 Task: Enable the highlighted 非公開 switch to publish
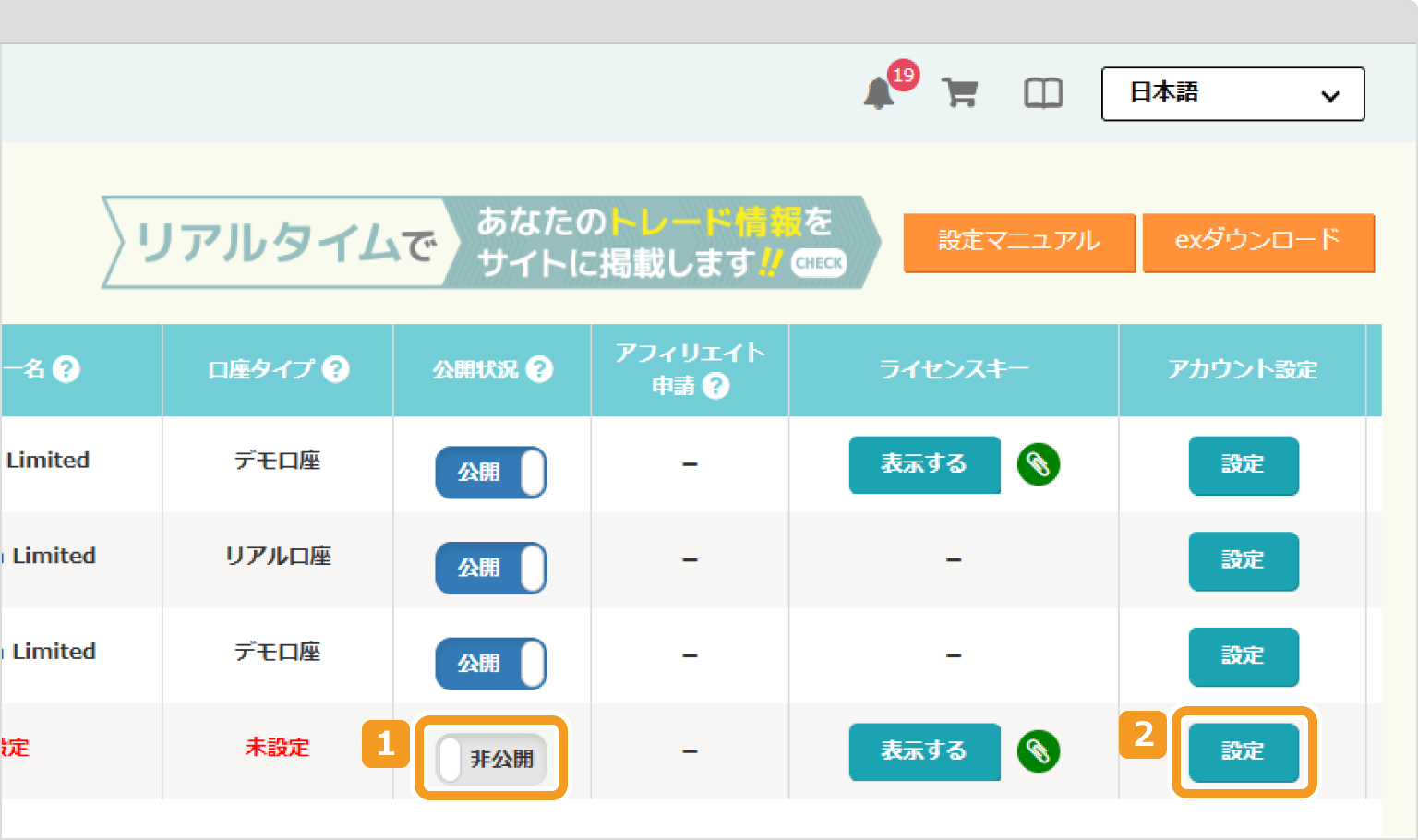point(491,760)
